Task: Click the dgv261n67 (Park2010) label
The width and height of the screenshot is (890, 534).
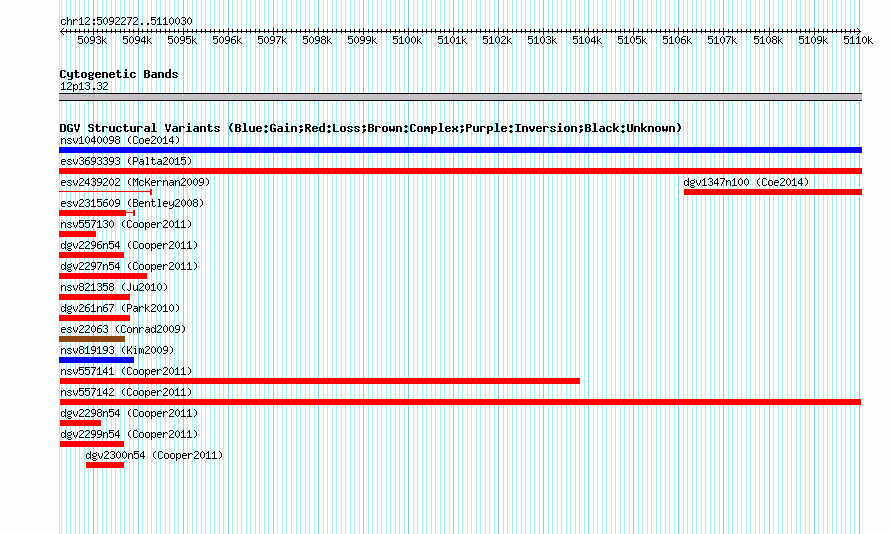Action: tap(120, 308)
